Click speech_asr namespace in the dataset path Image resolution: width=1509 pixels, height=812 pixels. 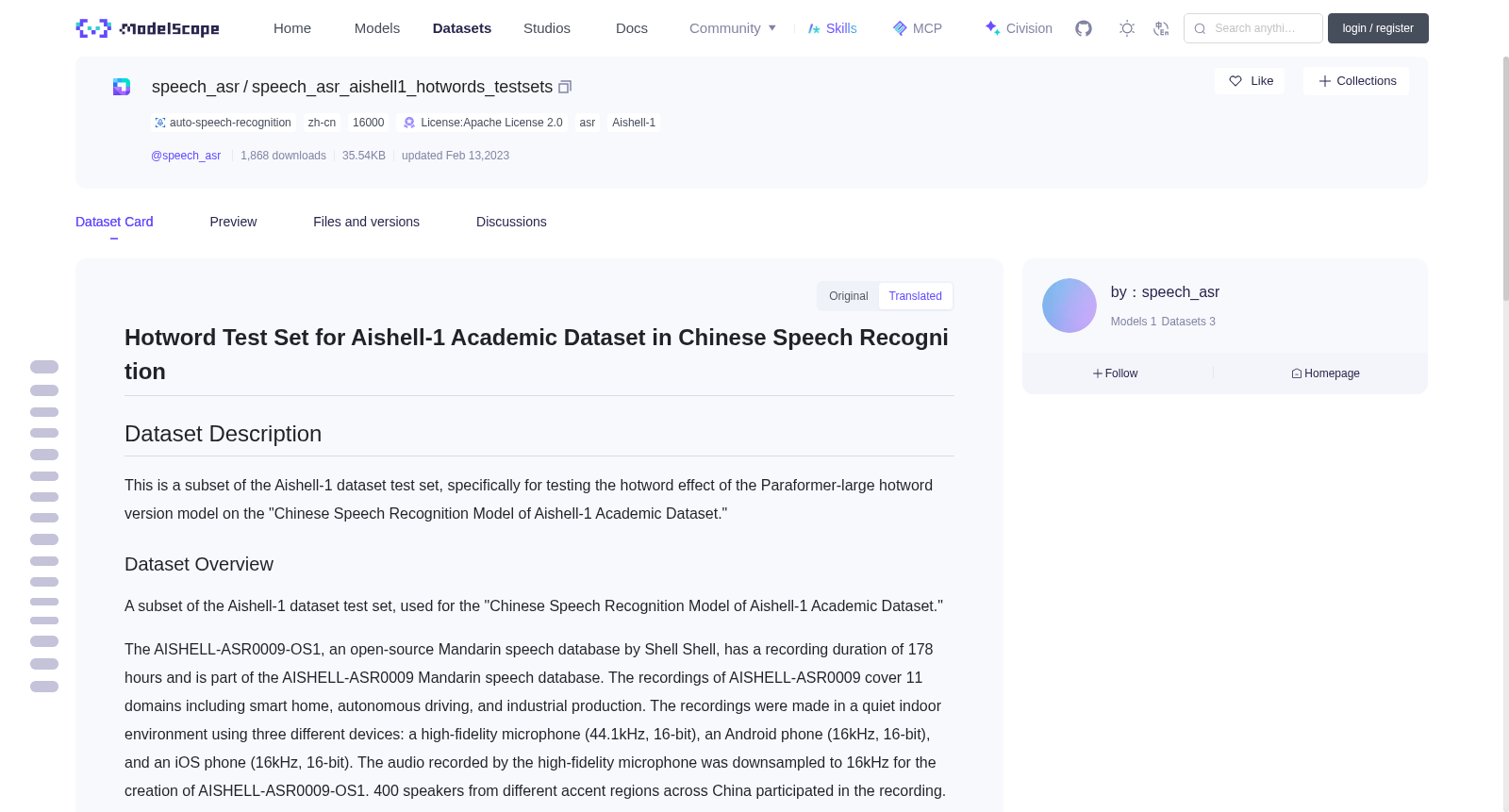(x=195, y=87)
